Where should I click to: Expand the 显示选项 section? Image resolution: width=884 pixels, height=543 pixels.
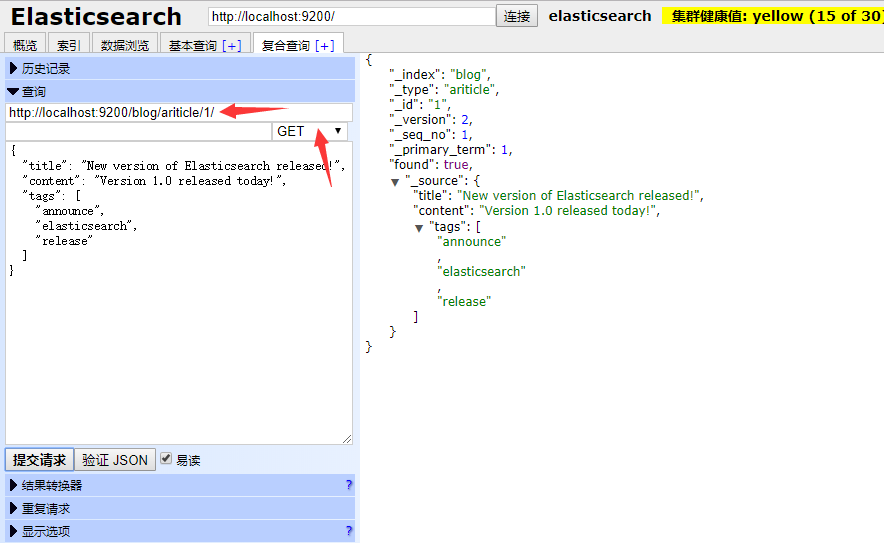180,531
